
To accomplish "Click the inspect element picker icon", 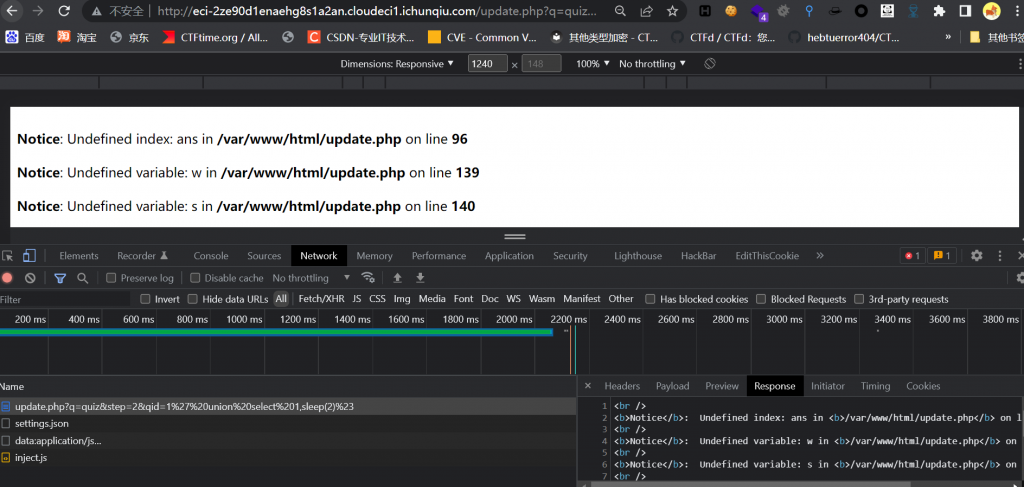I will 8,256.
